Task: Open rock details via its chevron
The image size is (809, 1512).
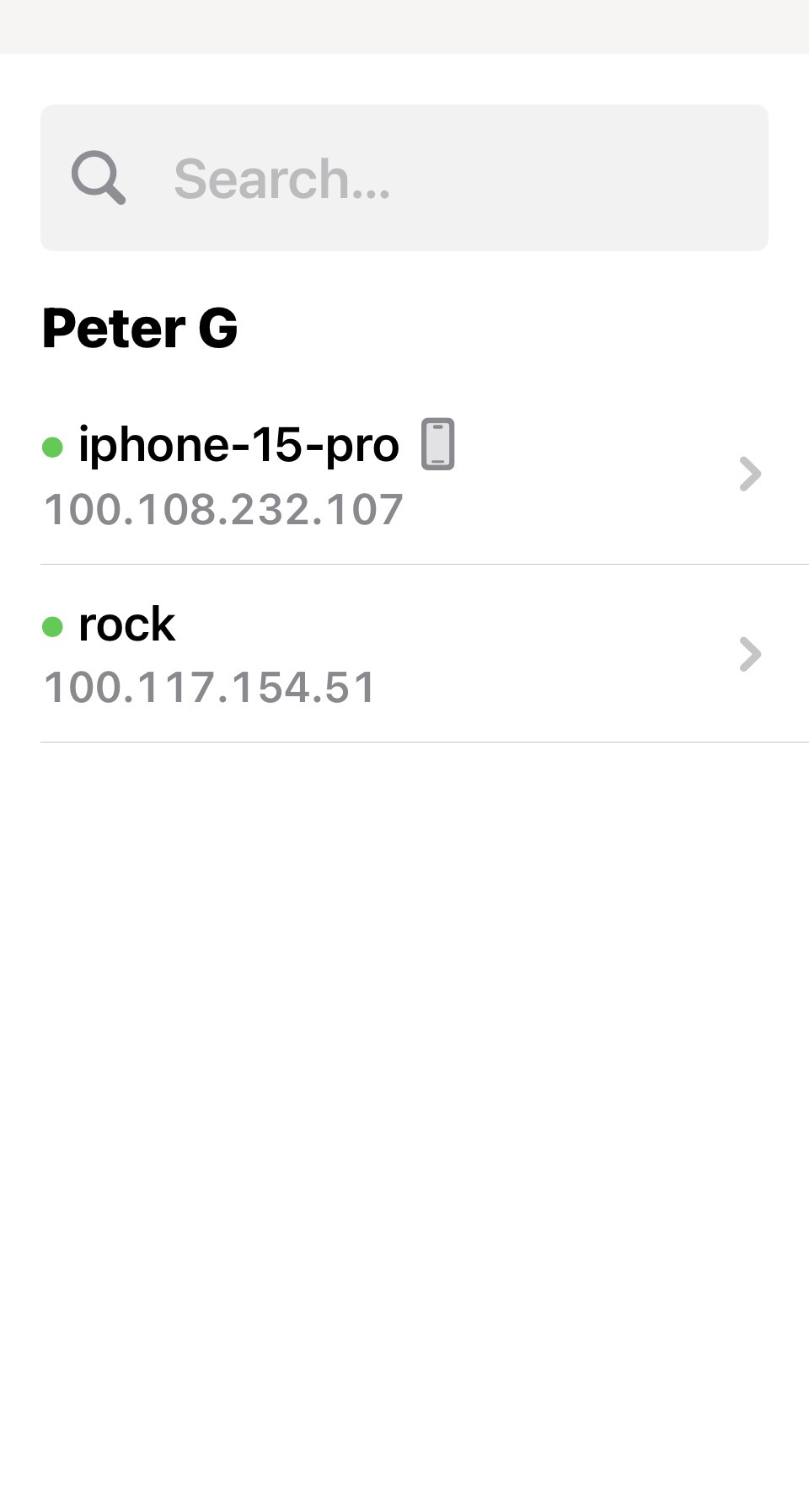Action: click(749, 654)
